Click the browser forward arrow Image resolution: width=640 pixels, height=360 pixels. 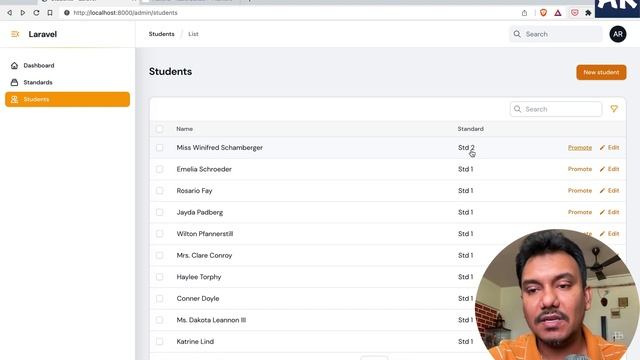(23, 13)
